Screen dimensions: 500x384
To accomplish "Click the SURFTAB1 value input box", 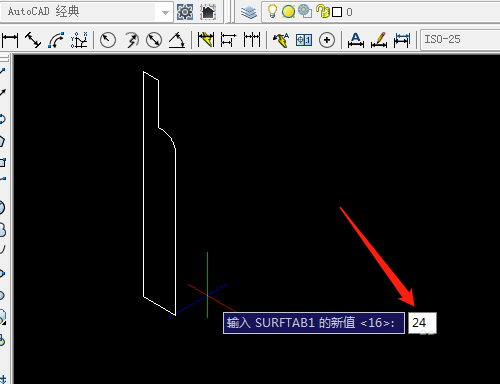I will (x=422, y=323).
